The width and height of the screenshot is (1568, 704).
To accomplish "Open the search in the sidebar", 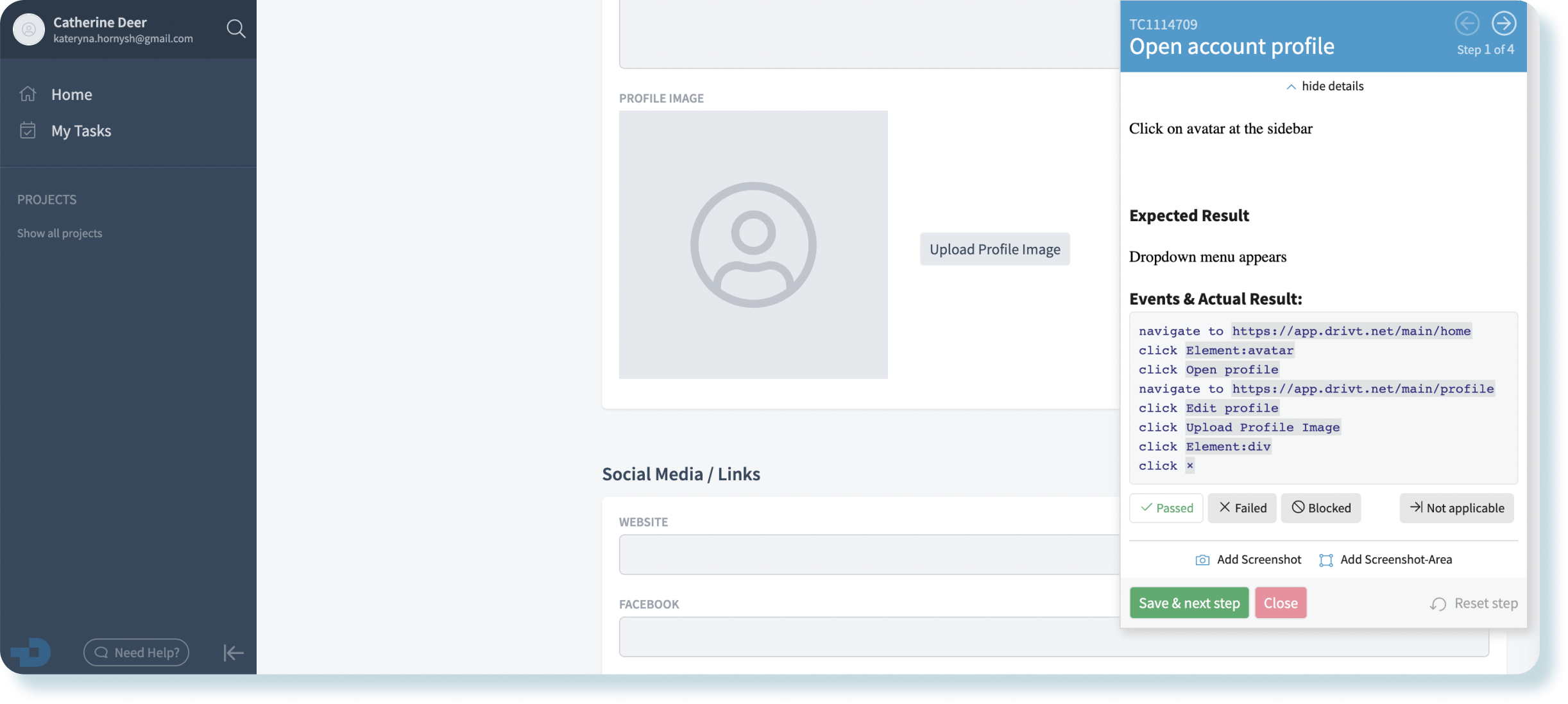I will (235, 29).
